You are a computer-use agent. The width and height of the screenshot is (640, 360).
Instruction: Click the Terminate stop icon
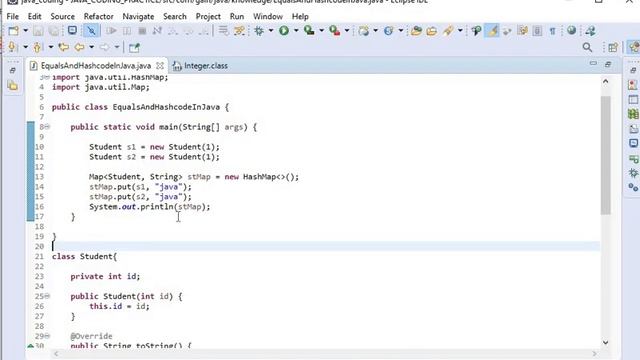142,31
